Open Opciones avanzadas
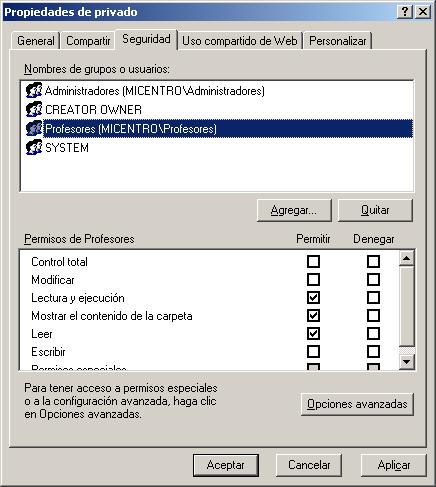This screenshot has width=436, height=487. pos(357,404)
